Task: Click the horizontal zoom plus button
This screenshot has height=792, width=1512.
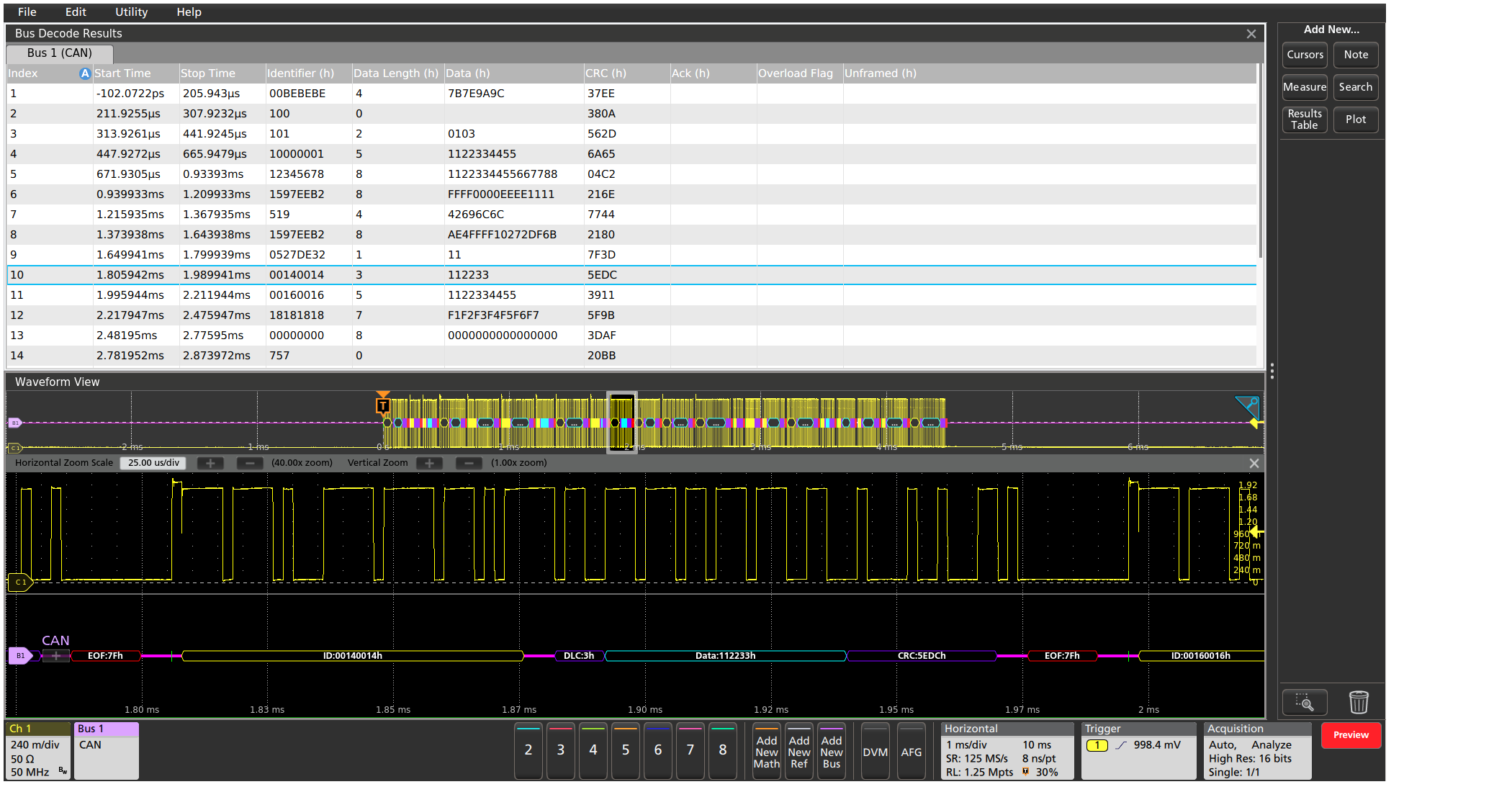Action: pos(210,463)
